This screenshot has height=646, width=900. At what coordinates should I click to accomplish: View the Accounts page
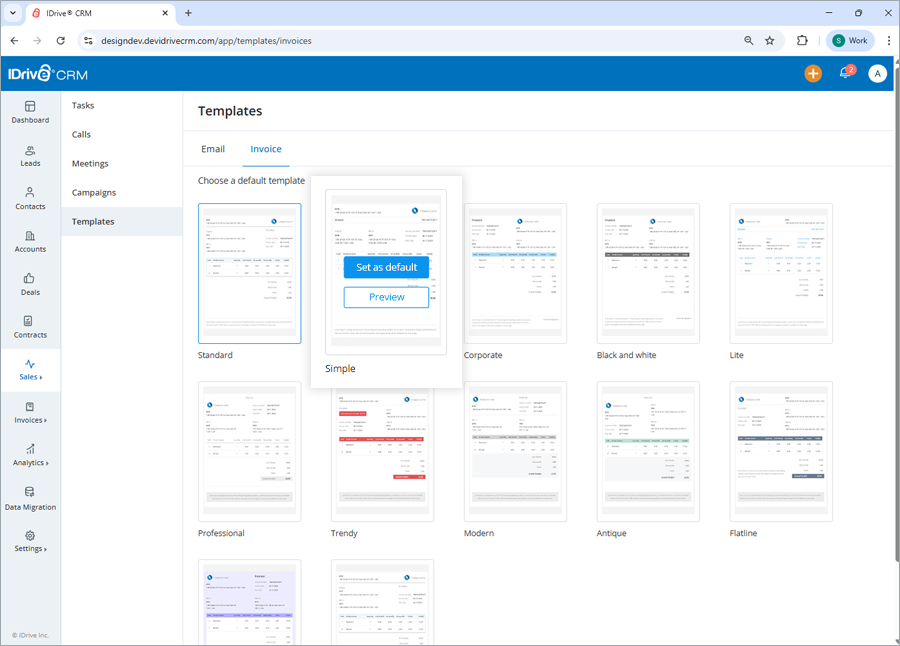pos(30,242)
